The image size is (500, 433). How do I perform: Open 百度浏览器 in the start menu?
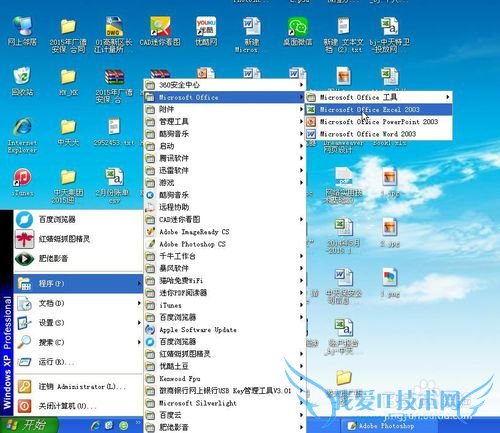[x=78, y=219]
